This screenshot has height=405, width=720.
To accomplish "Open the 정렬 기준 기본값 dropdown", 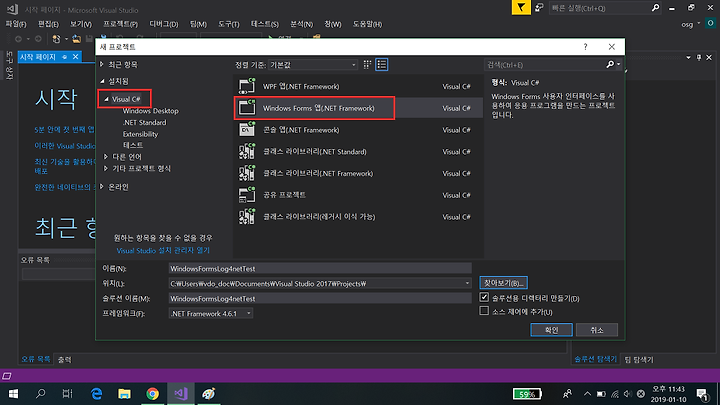I will 313,65.
